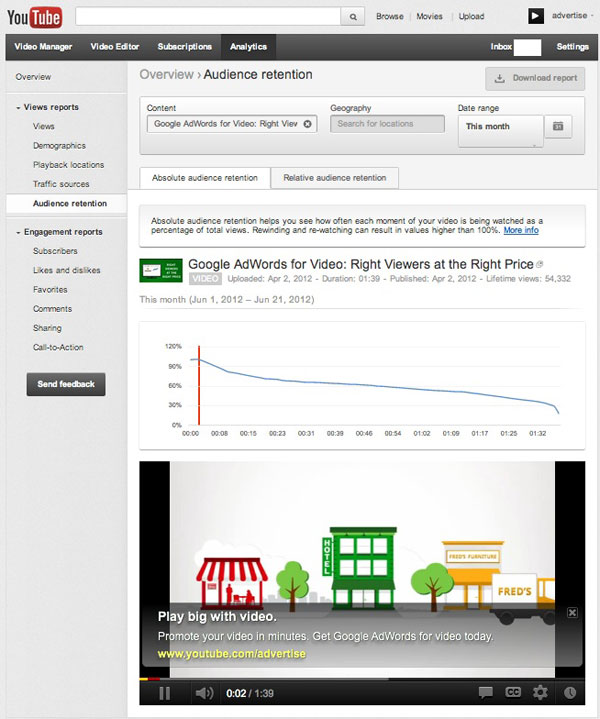600x719 pixels.
Task: Click the Watch Later clock icon
Action: pyautogui.click(x=570, y=692)
